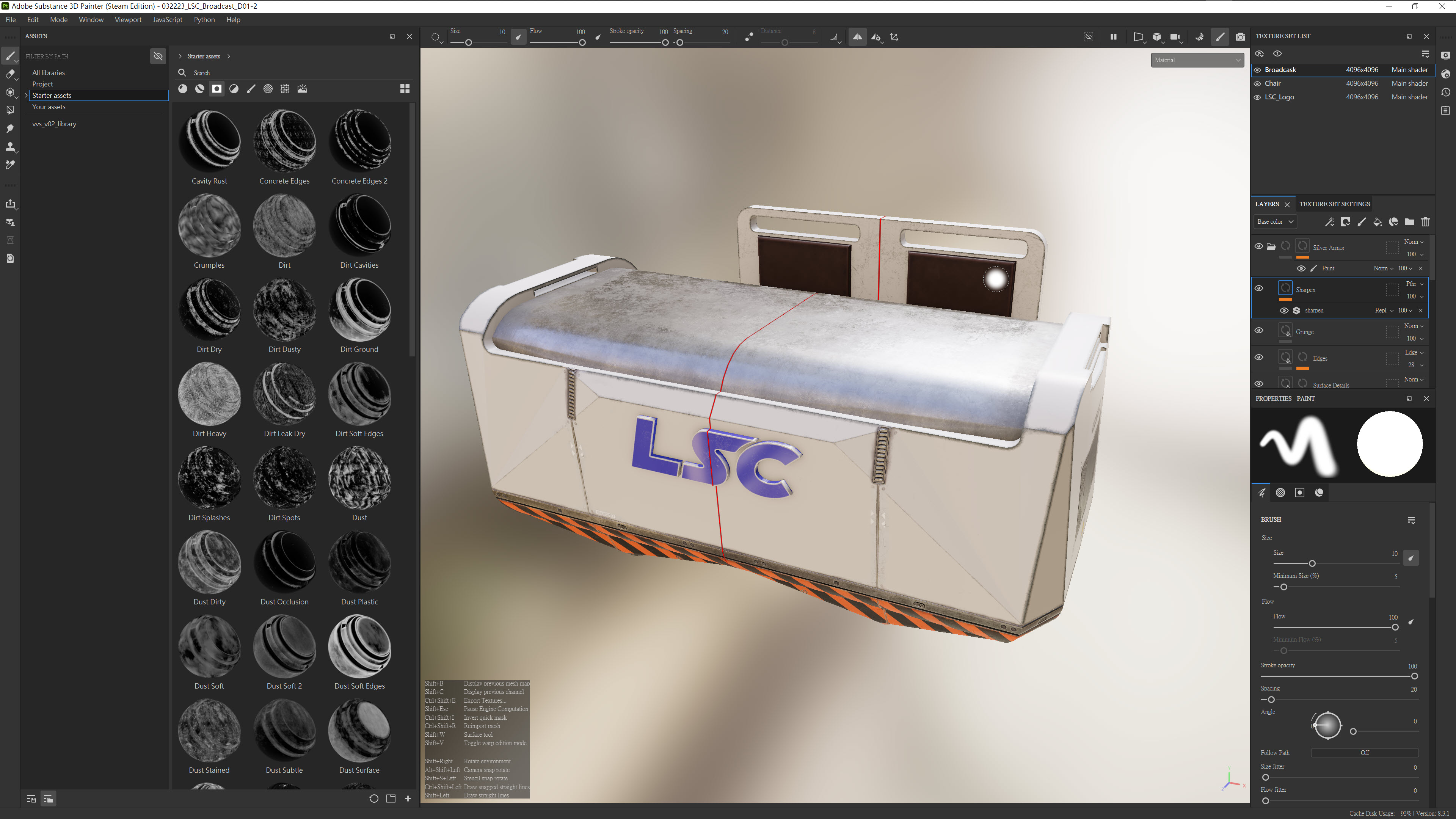The width and height of the screenshot is (1456, 819).
Task: Select the LSC_Logo texture set
Action: click(1279, 97)
